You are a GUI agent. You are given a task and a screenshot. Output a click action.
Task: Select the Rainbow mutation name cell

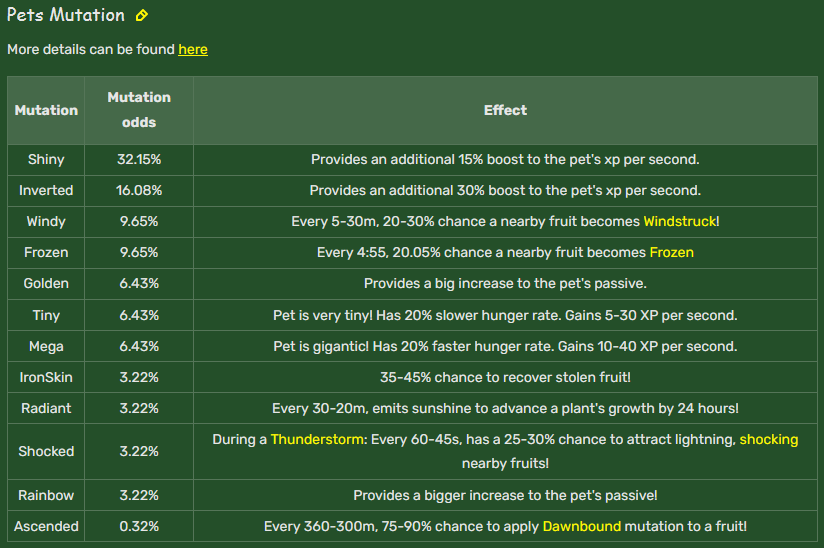point(46,495)
